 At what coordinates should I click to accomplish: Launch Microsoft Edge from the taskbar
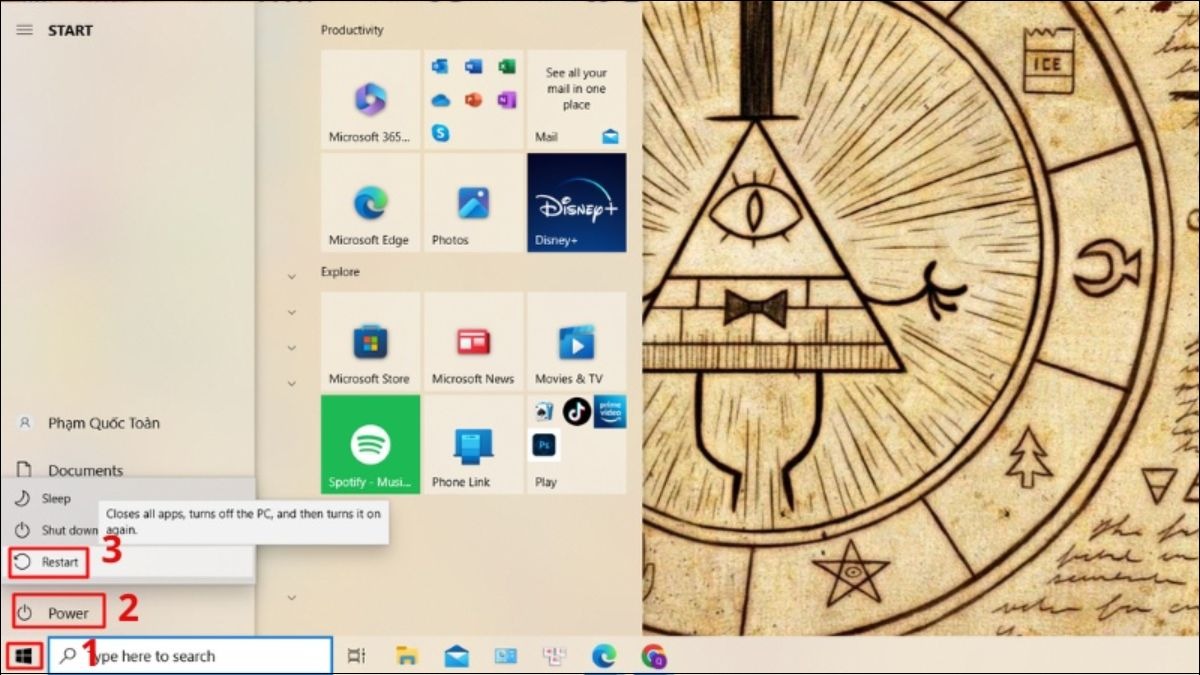(x=603, y=656)
